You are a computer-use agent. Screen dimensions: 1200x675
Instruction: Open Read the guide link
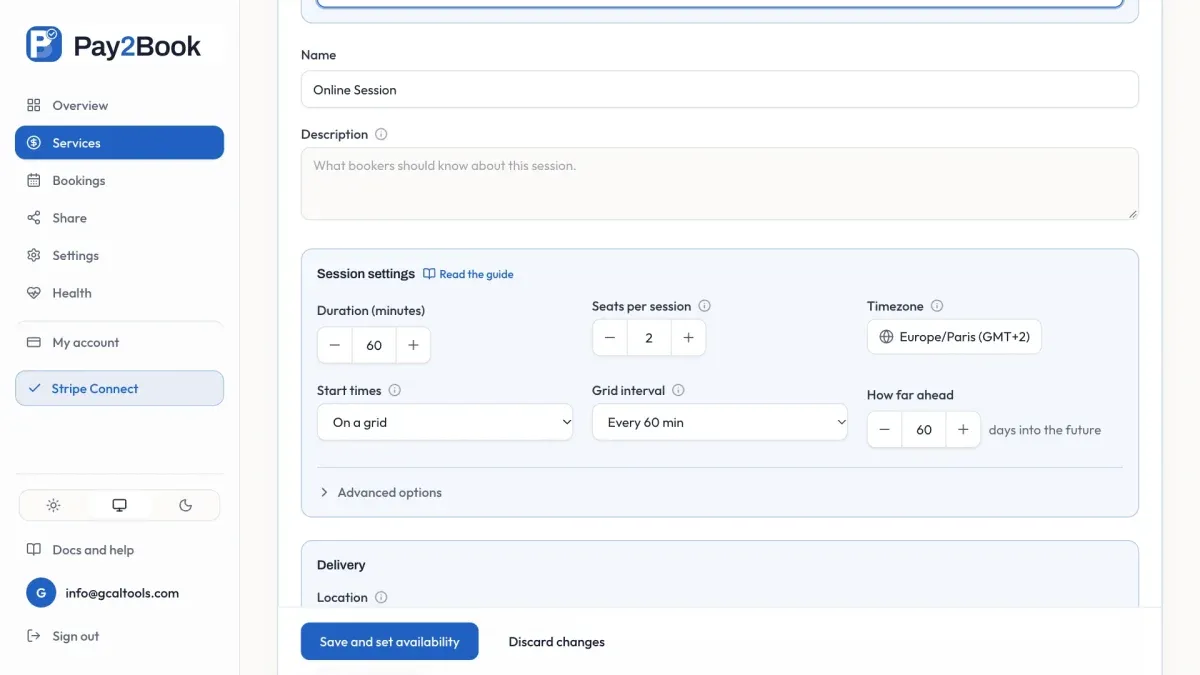pos(468,274)
